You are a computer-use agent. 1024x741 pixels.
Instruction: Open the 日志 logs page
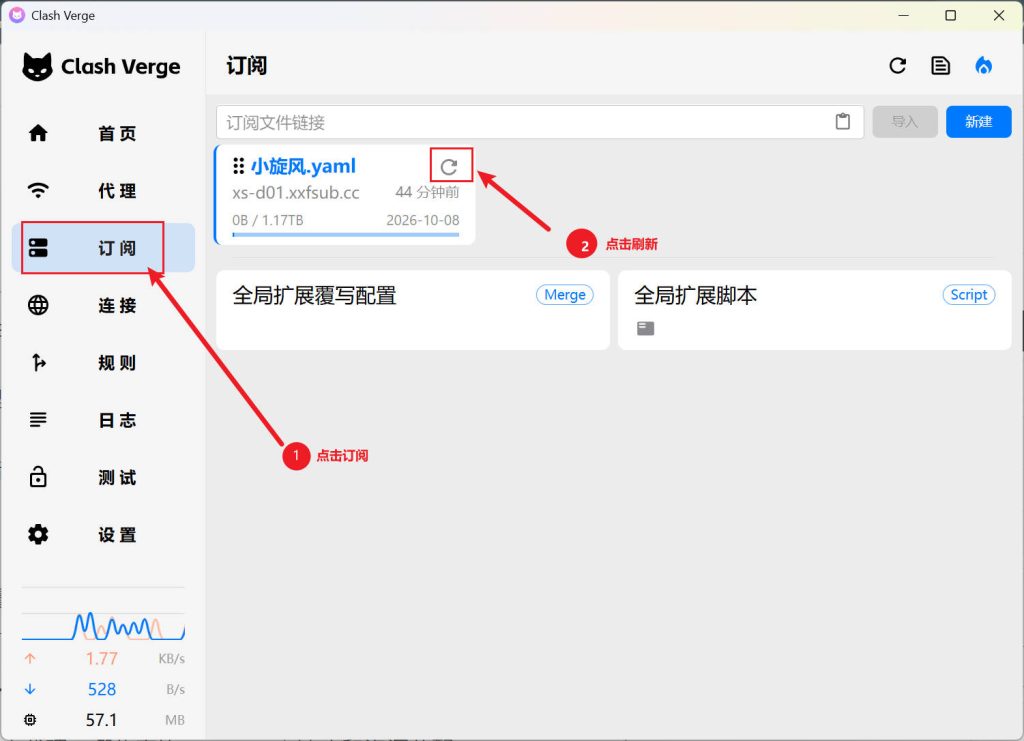(x=103, y=421)
